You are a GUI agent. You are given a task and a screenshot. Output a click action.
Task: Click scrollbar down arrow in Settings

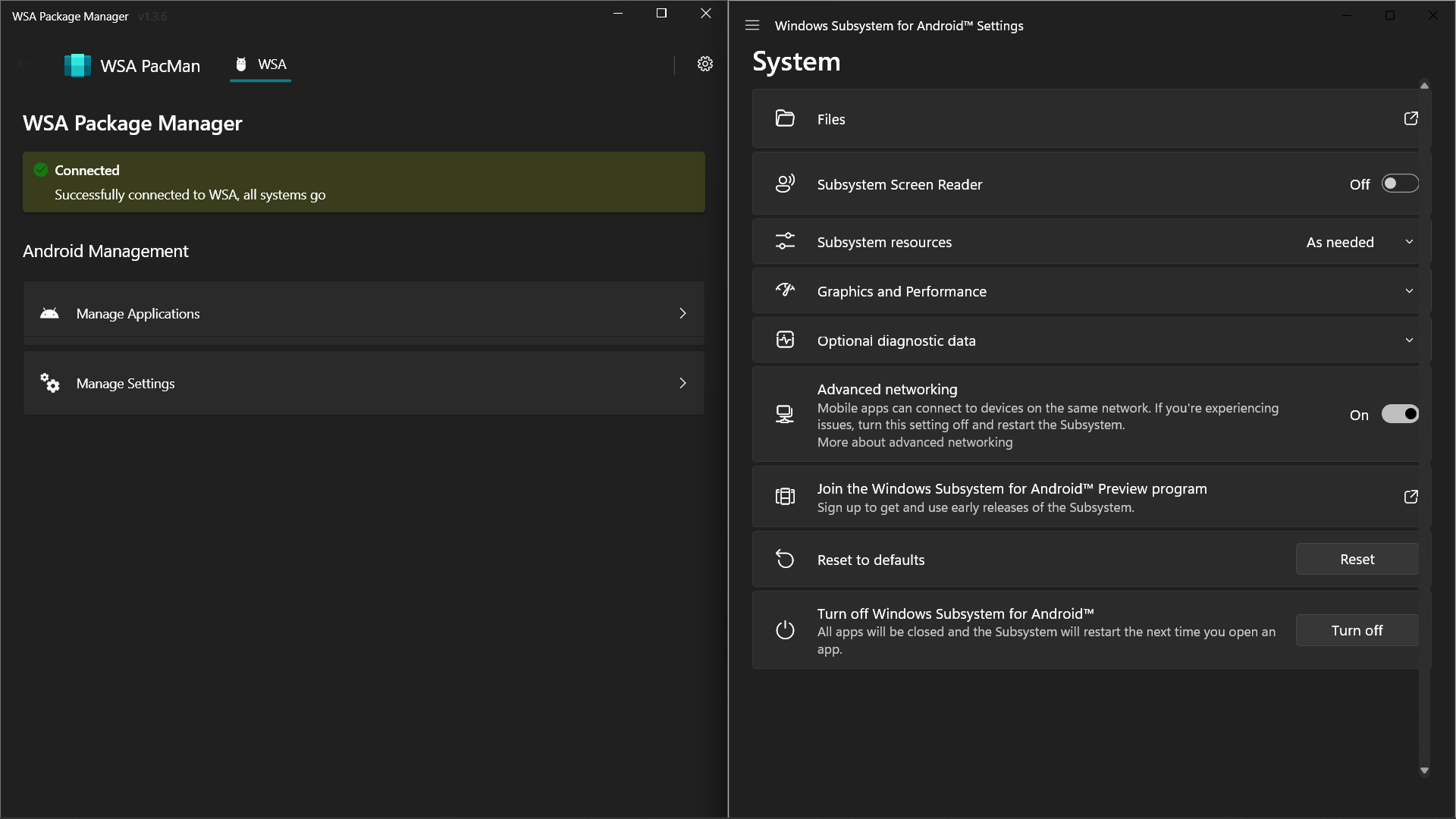coord(1424,770)
